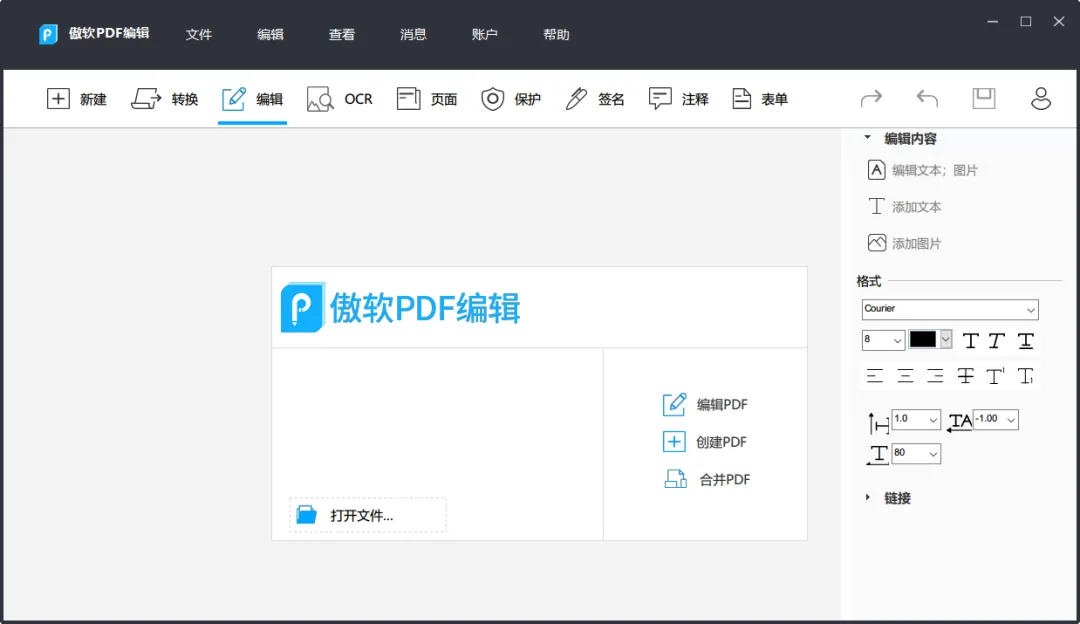The width and height of the screenshot is (1080, 624).
Task: Click the 添加图片 picture icon
Action: click(877, 242)
